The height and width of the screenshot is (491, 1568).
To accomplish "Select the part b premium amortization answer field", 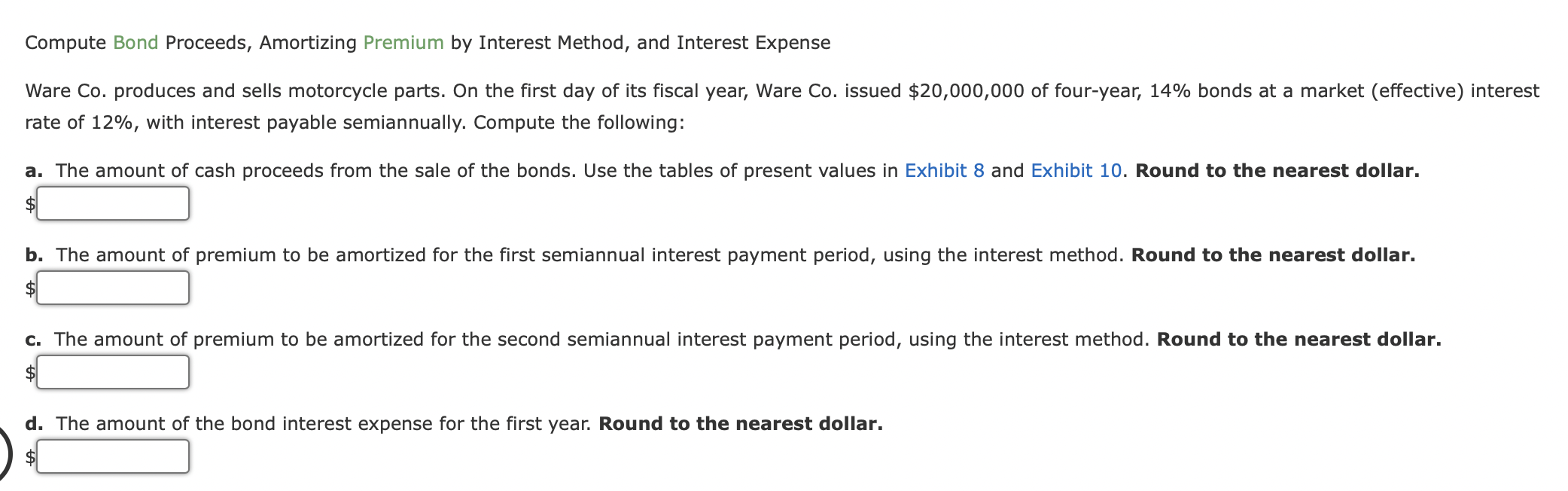I will (113, 286).
